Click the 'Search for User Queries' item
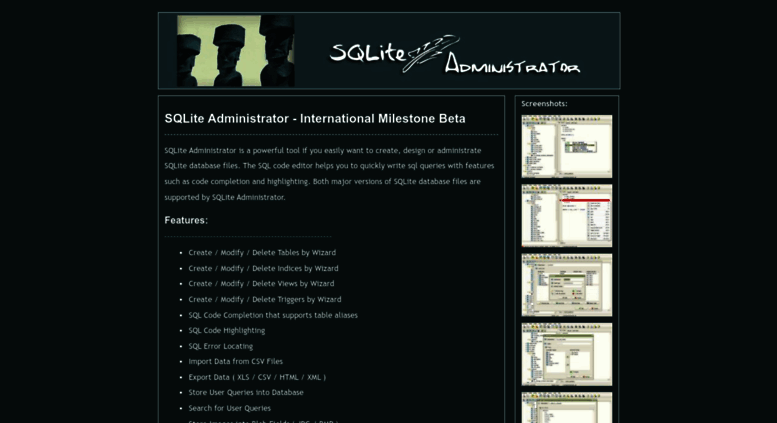This screenshot has height=423, width=777. tap(229, 408)
